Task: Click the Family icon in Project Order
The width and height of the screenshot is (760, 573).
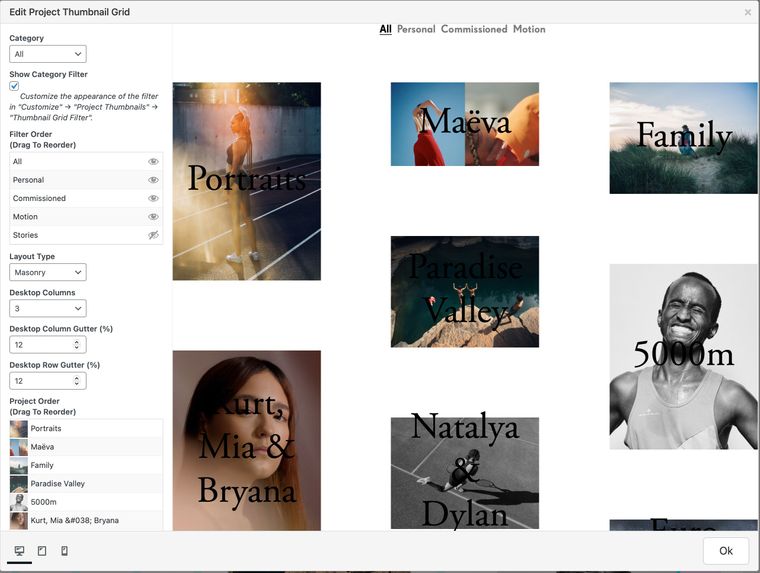Action: pos(19,466)
